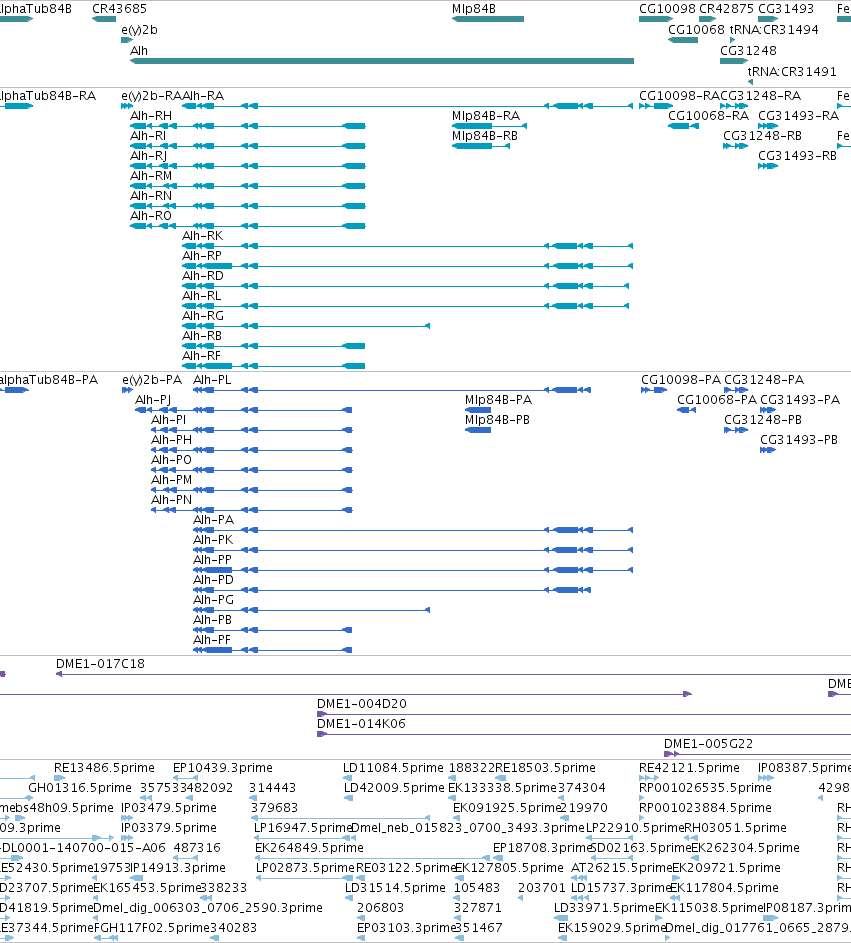The image size is (851, 943).
Task: Click the Alh-PI protein label
Action: point(168,420)
